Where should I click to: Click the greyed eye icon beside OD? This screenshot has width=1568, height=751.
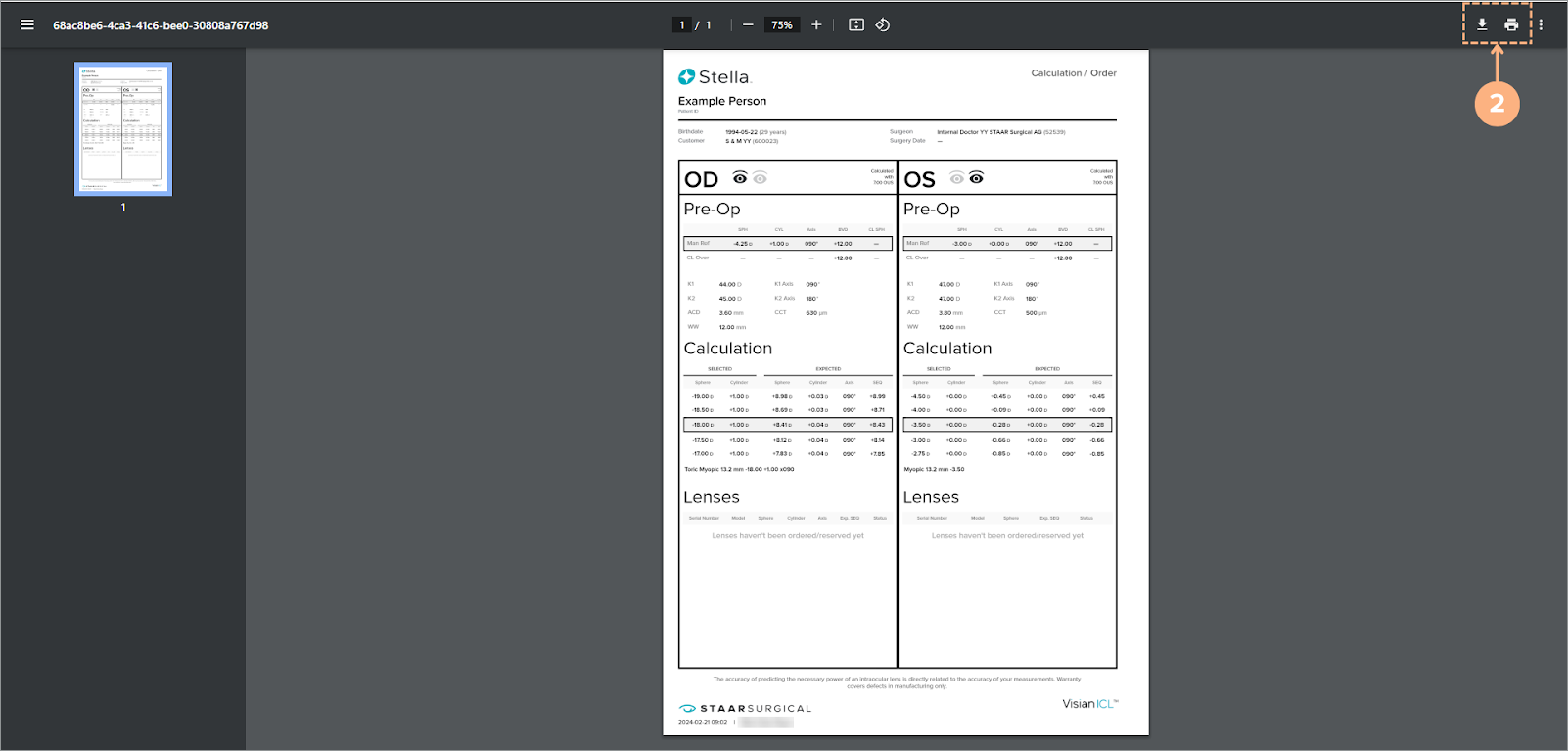[761, 178]
